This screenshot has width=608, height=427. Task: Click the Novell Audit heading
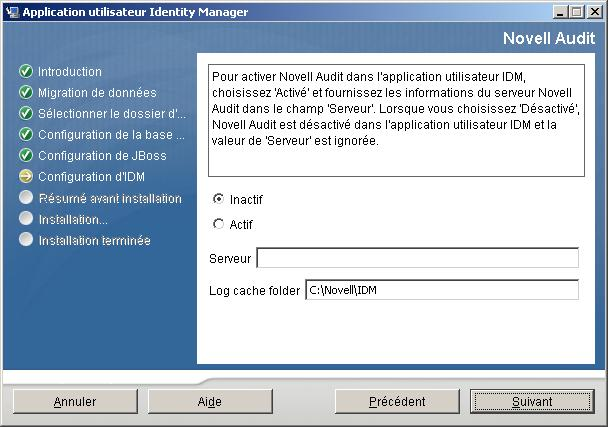click(x=549, y=38)
